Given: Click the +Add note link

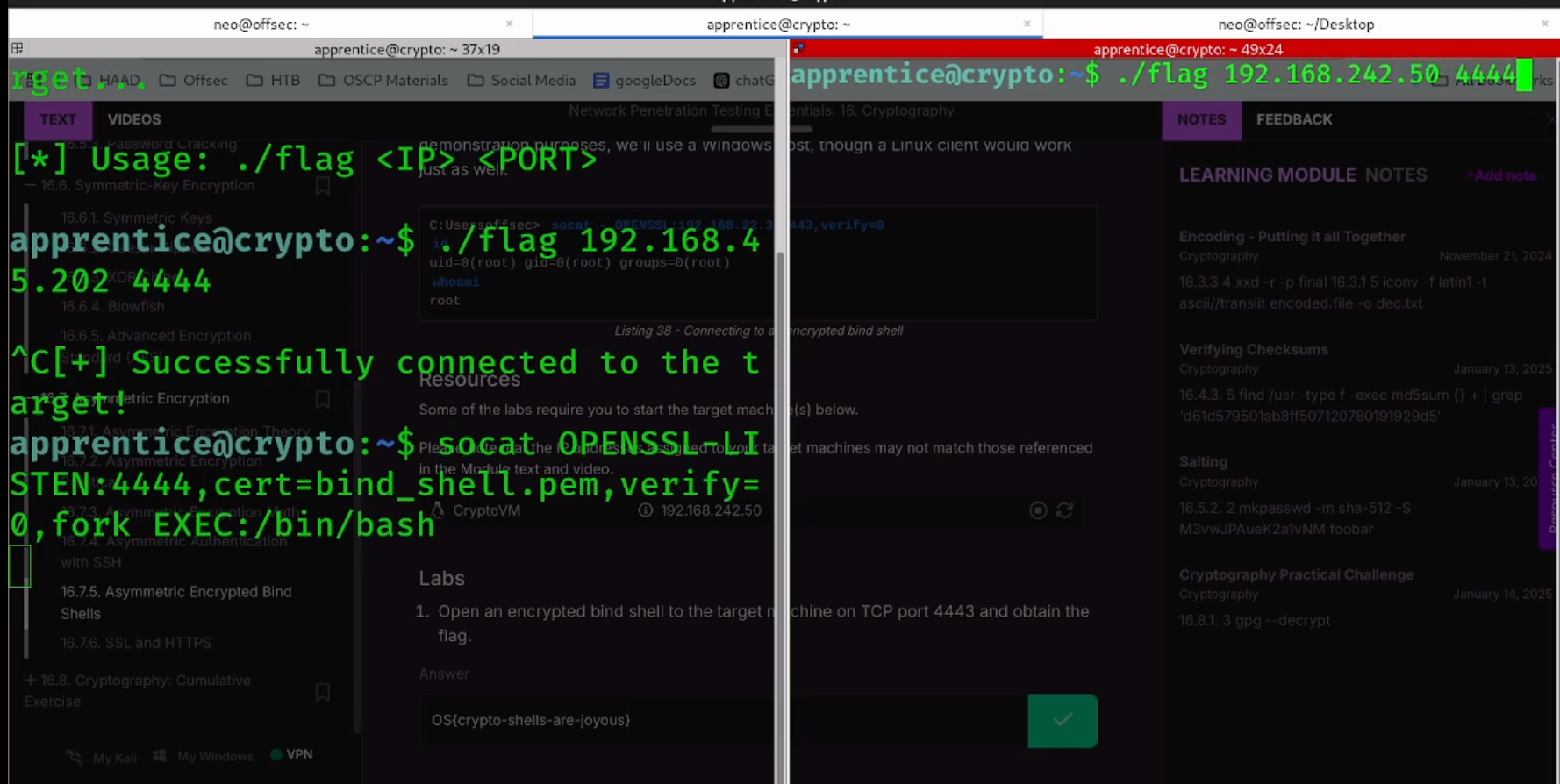Looking at the screenshot, I should tap(1501, 175).
